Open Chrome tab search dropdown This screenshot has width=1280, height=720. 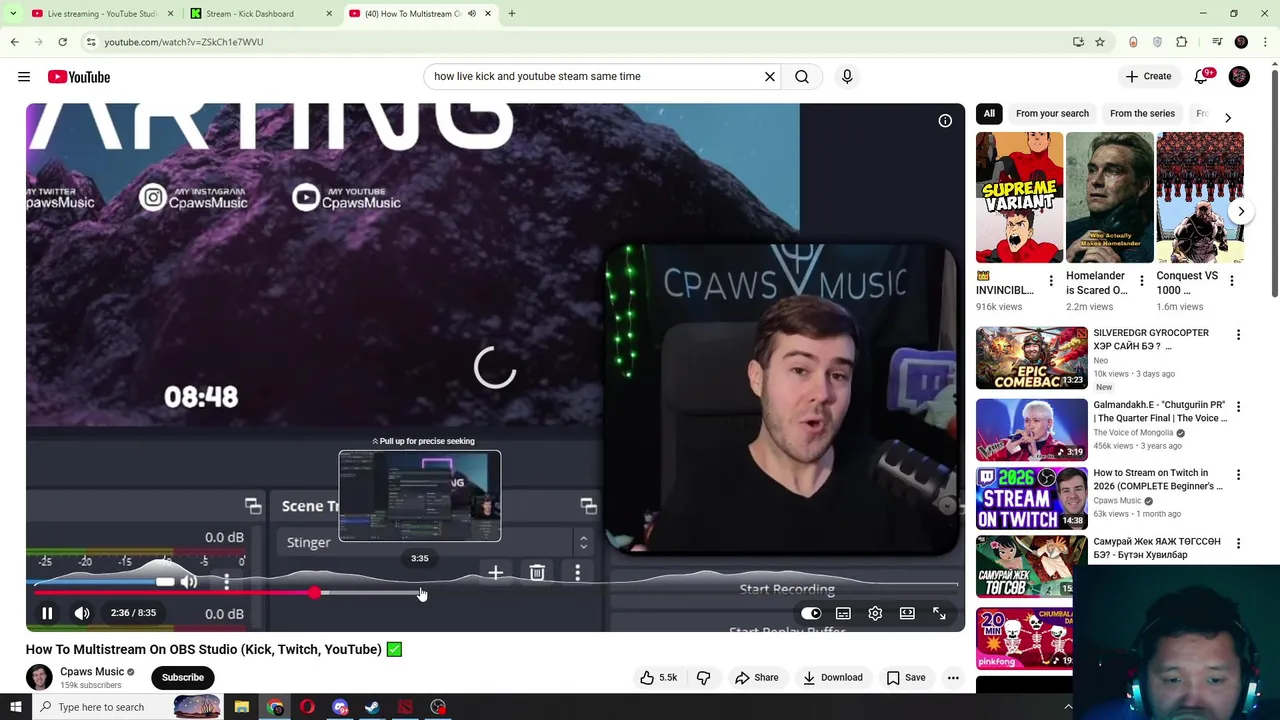pos(12,14)
